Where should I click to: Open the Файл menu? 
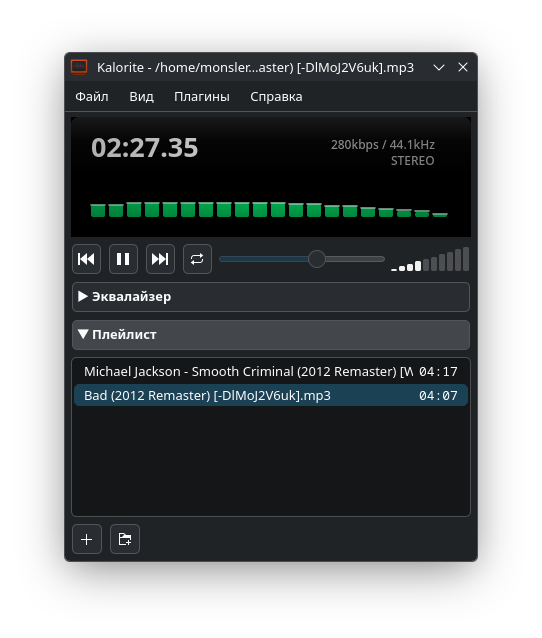[92, 97]
